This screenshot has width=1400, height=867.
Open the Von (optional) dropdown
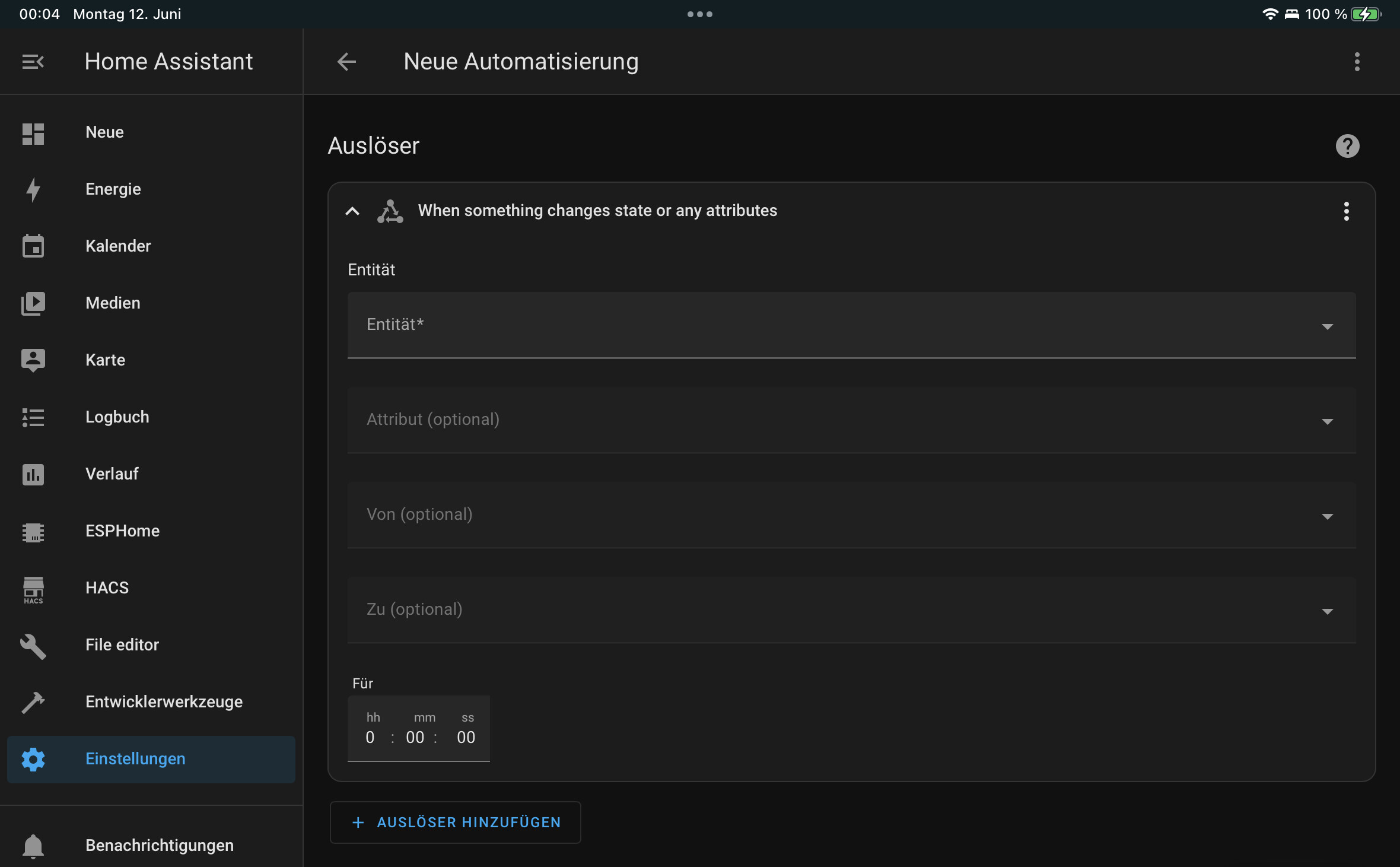click(852, 515)
